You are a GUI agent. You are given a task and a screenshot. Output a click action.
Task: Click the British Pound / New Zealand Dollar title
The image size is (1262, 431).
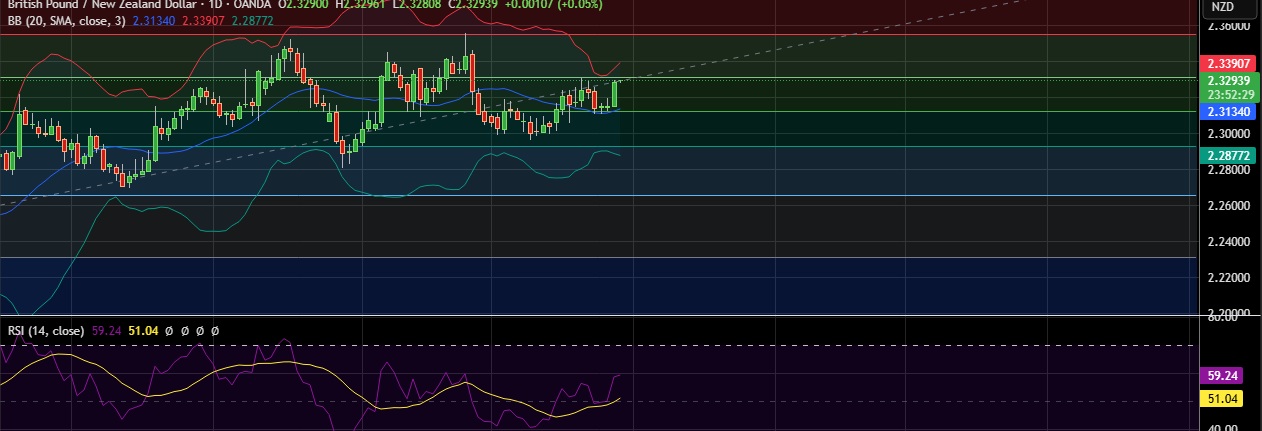point(102,4)
